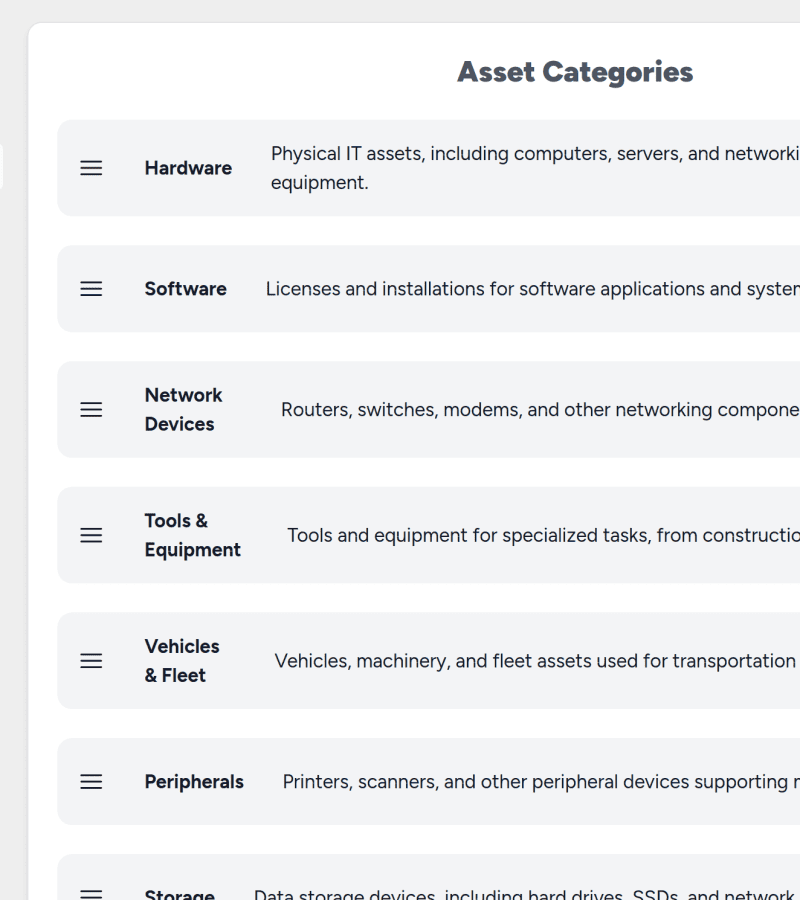Click the vehicles, machinery, and fleet assets description
The width and height of the screenshot is (800, 900).
click(535, 661)
